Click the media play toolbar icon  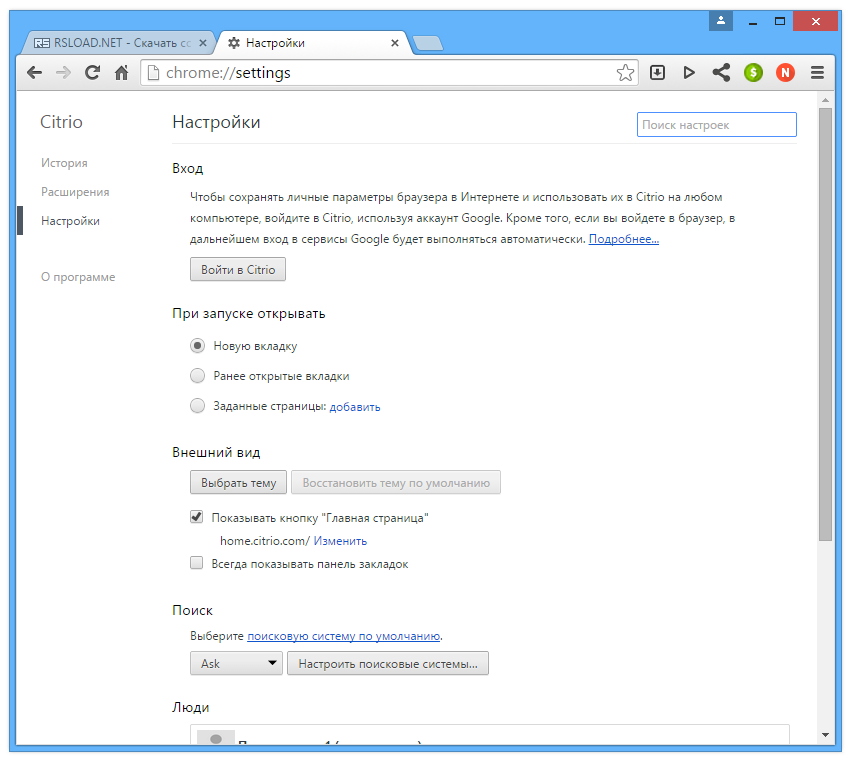(x=689, y=72)
